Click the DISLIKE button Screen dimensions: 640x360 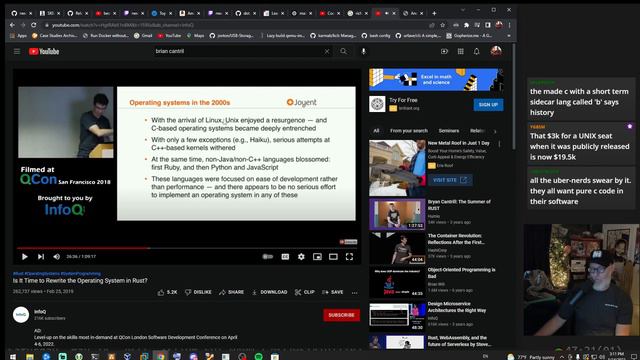coord(198,292)
